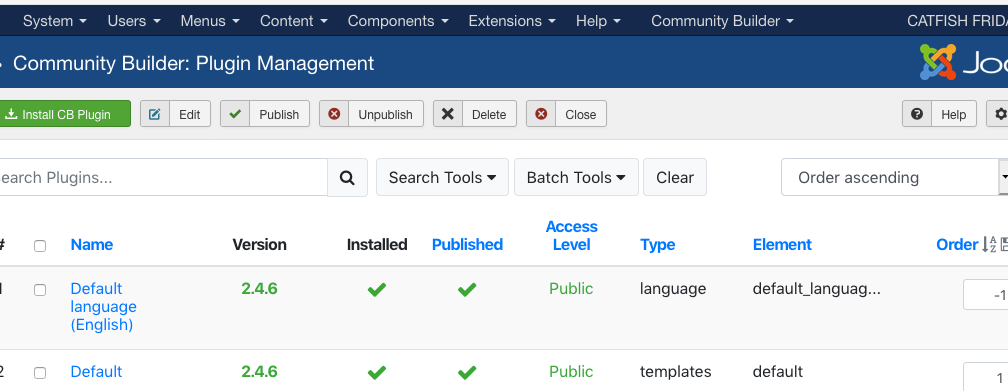The height and width of the screenshot is (391, 1008).
Task: Click the default_languag... element cell
Action: (x=816, y=289)
